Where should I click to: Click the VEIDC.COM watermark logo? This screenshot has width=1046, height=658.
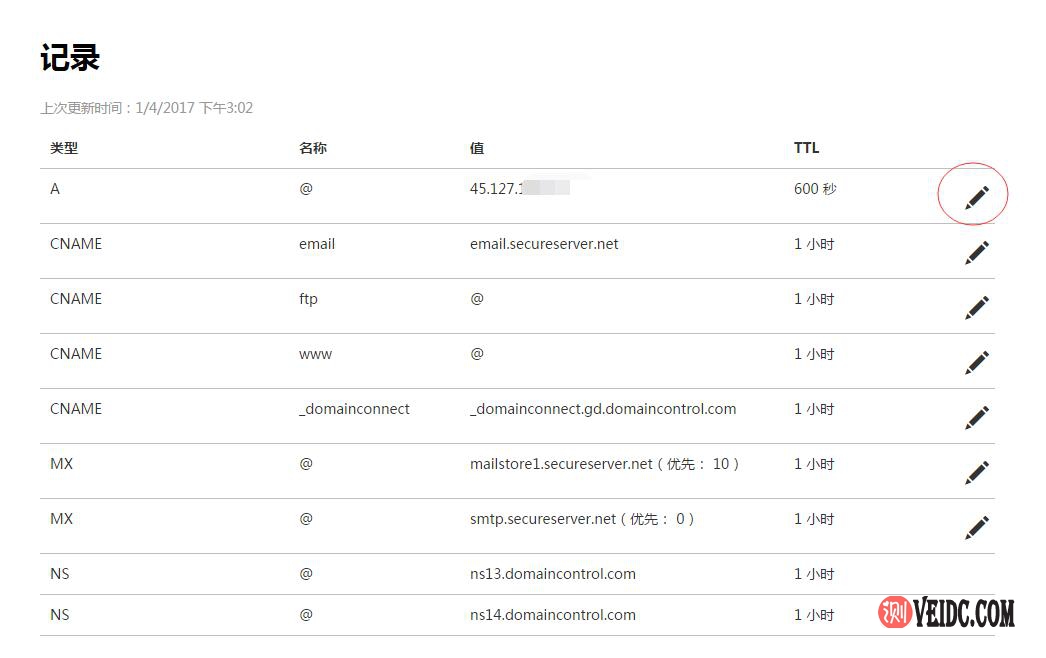pos(946,613)
